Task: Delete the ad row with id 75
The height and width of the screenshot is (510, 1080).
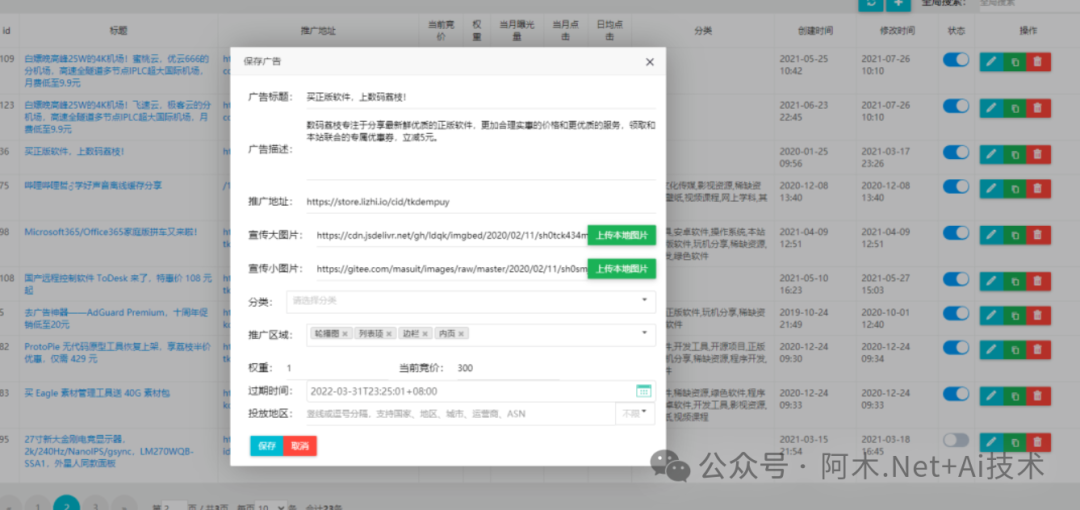Action: point(1039,188)
